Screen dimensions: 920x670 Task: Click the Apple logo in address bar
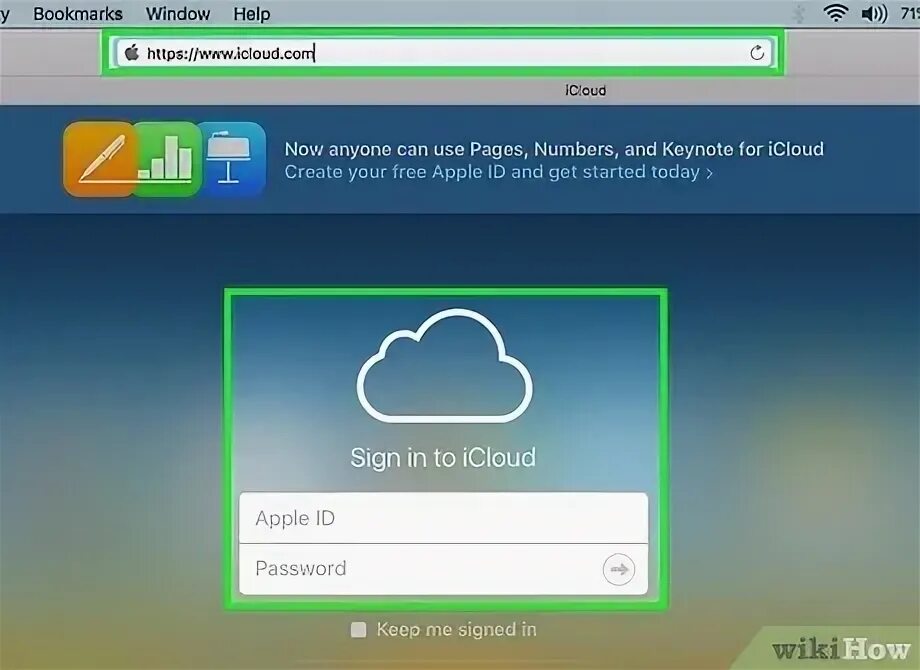point(132,53)
